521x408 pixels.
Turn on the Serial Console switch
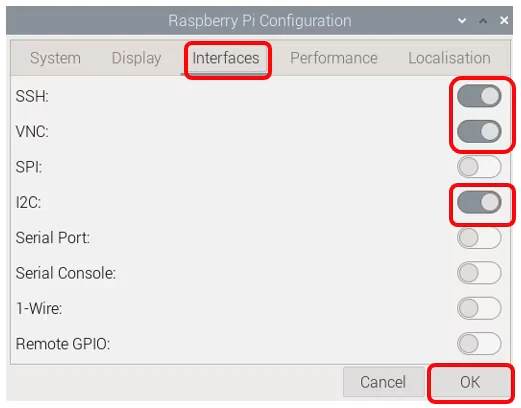479,273
